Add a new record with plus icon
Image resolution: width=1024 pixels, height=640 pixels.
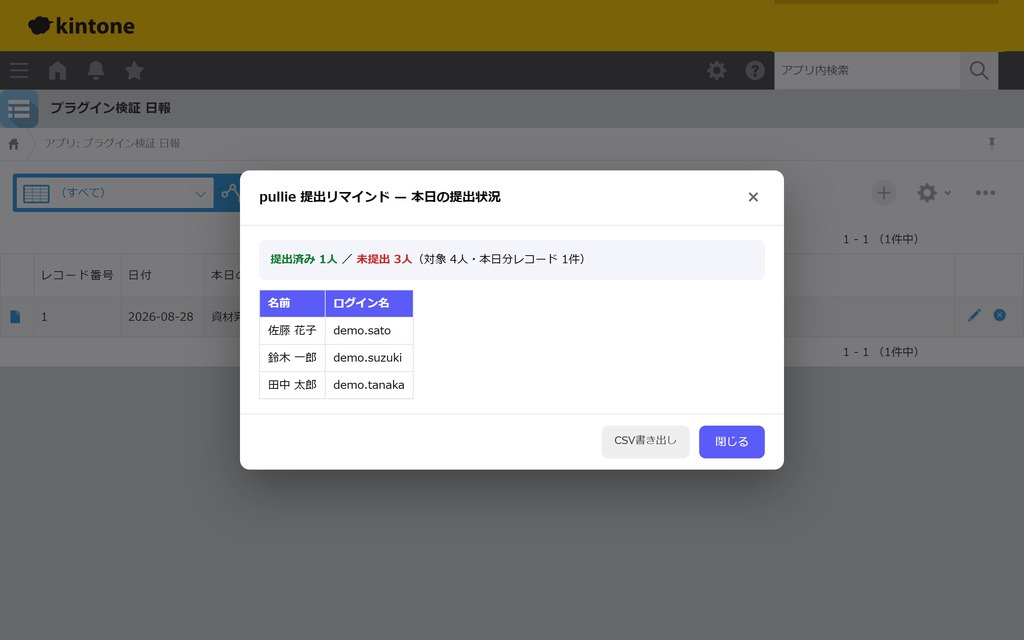[884, 193]
